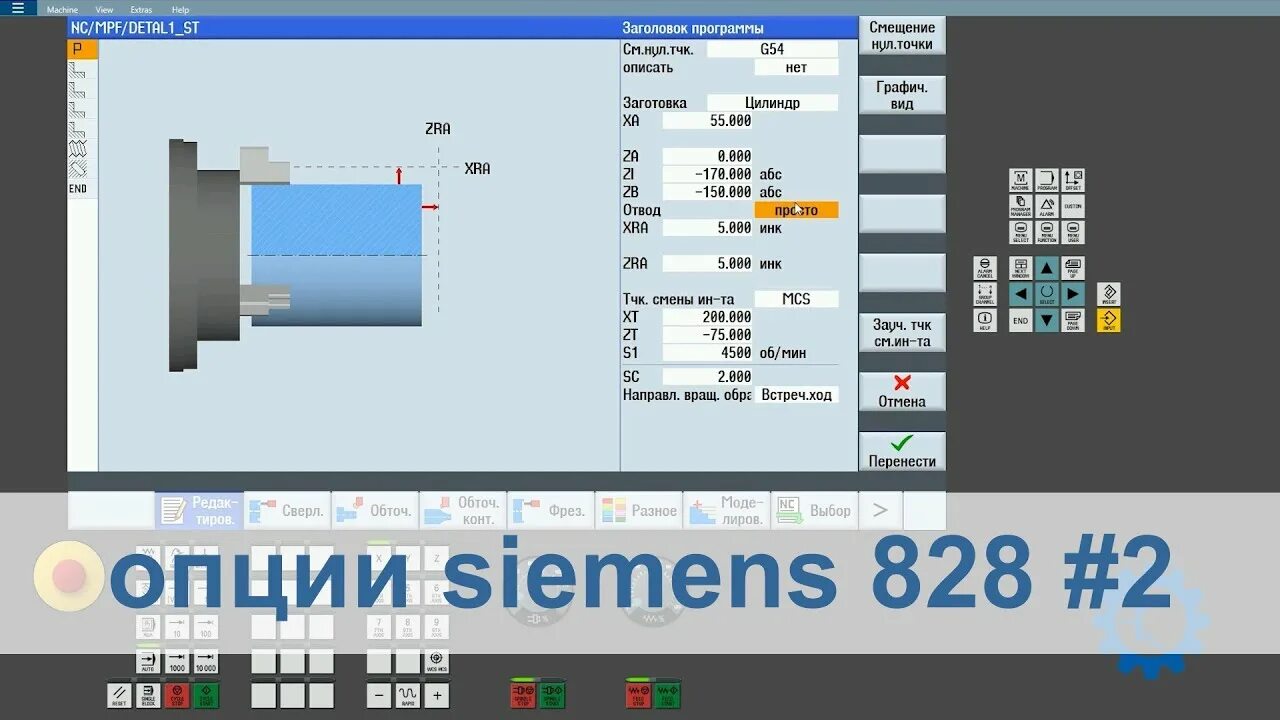Click the keypad END key
The width and height of the screenshot is (1280, 720).
point(1020,320)
